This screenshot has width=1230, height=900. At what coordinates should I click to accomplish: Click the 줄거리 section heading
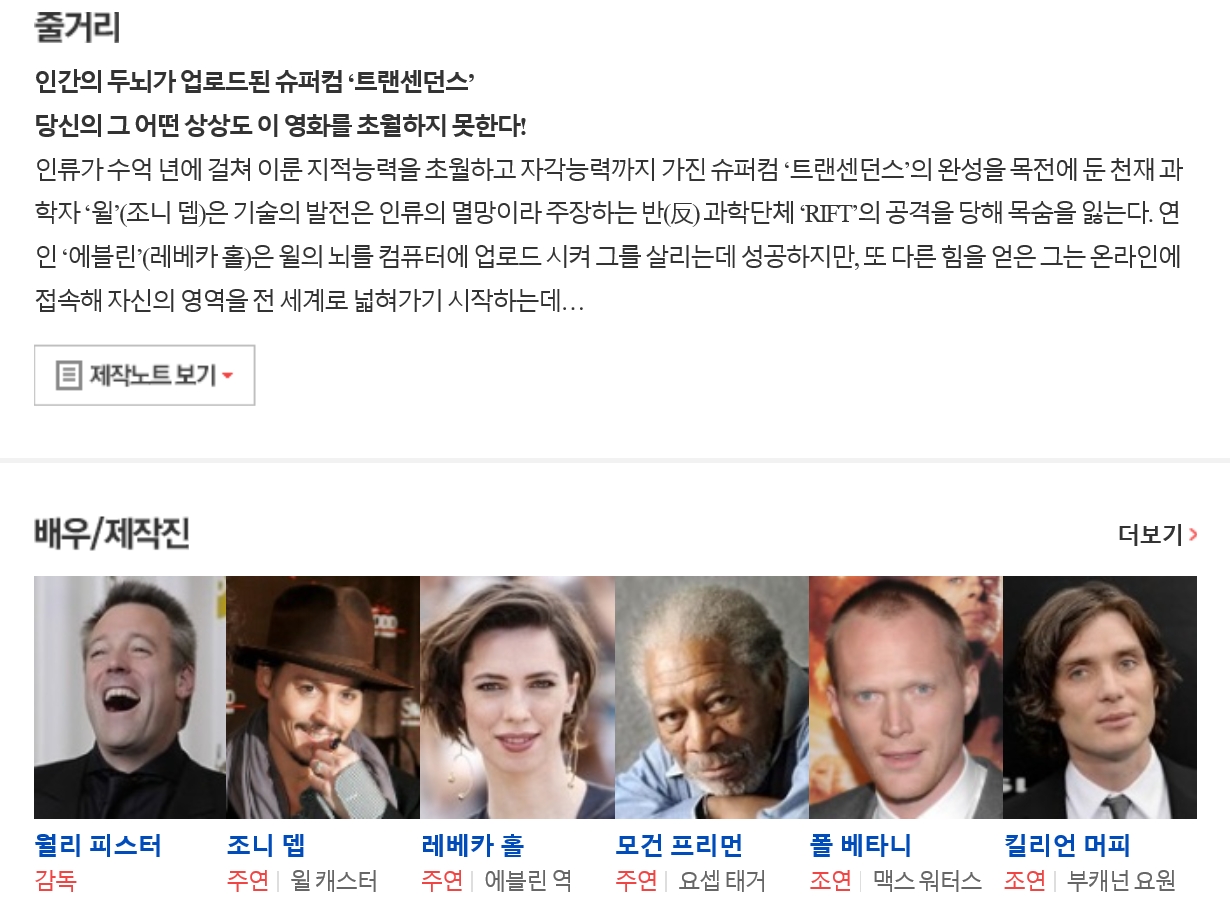pos(77,26)
